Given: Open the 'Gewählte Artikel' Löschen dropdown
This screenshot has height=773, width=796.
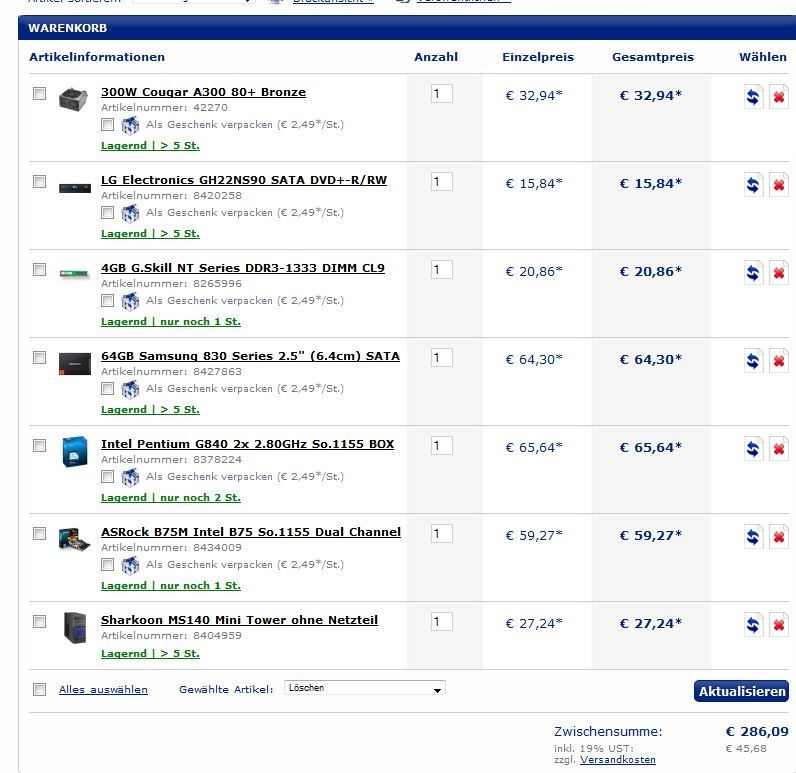Looking at the screenshot, I should [365, 689].
